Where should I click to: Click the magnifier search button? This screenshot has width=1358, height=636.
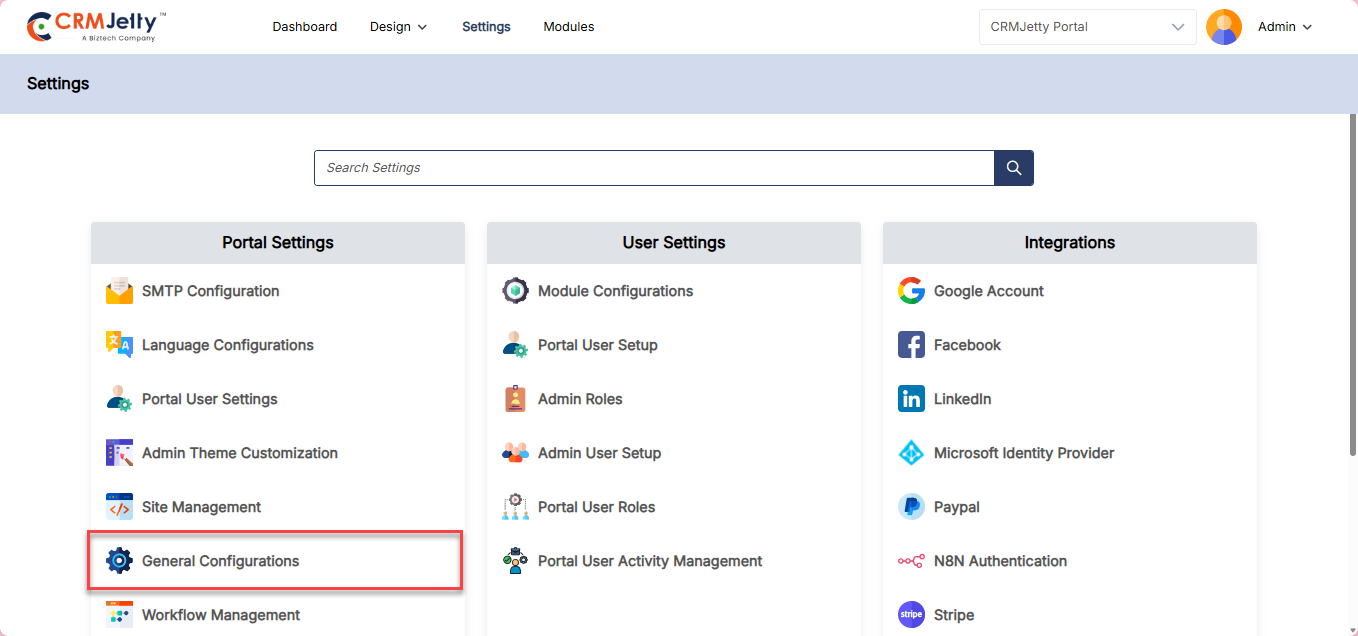tap(1013, 168)
